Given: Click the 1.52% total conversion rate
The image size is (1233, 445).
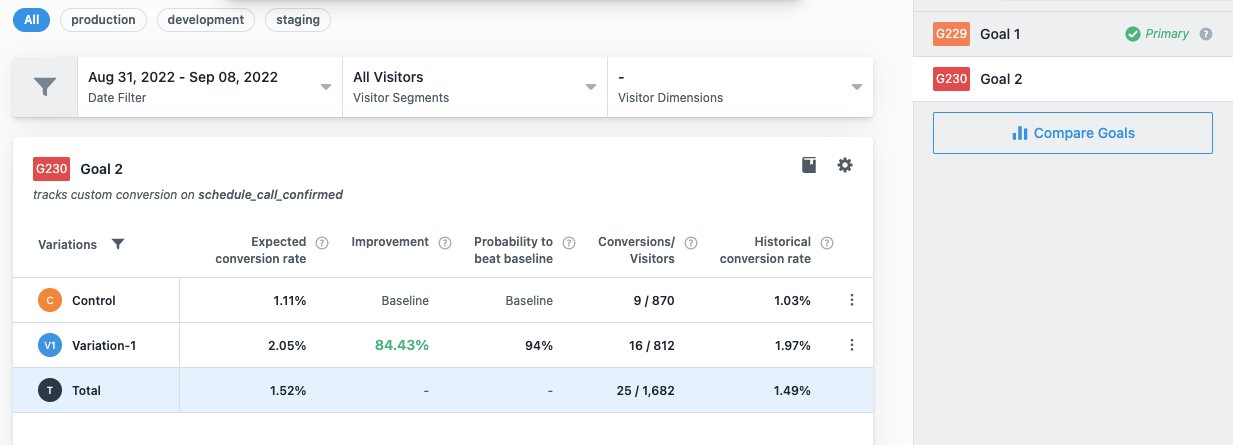Looking at the screenshot, I should pos(289,391).
